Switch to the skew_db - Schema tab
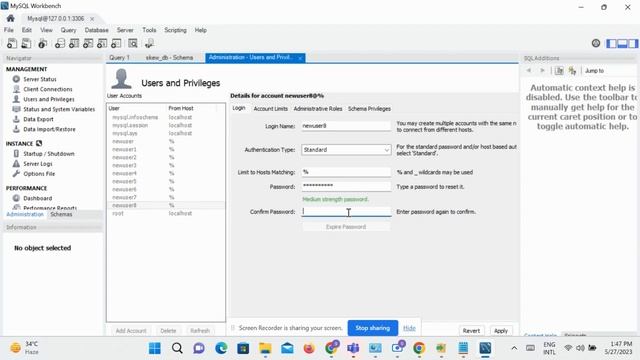 click(169, 58)
